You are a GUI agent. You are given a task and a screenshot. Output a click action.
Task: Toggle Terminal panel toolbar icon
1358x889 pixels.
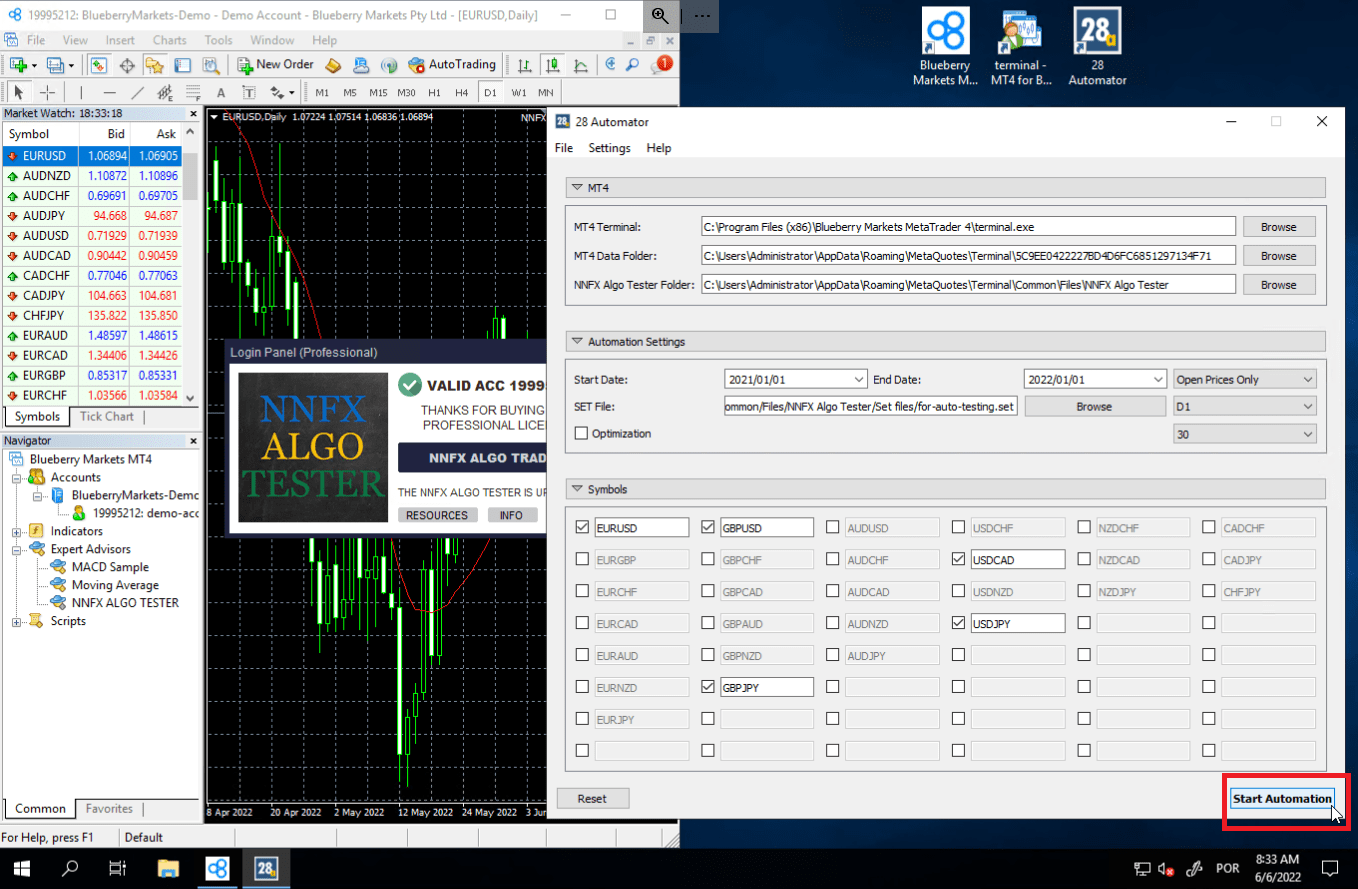click(x=182, y=65)
